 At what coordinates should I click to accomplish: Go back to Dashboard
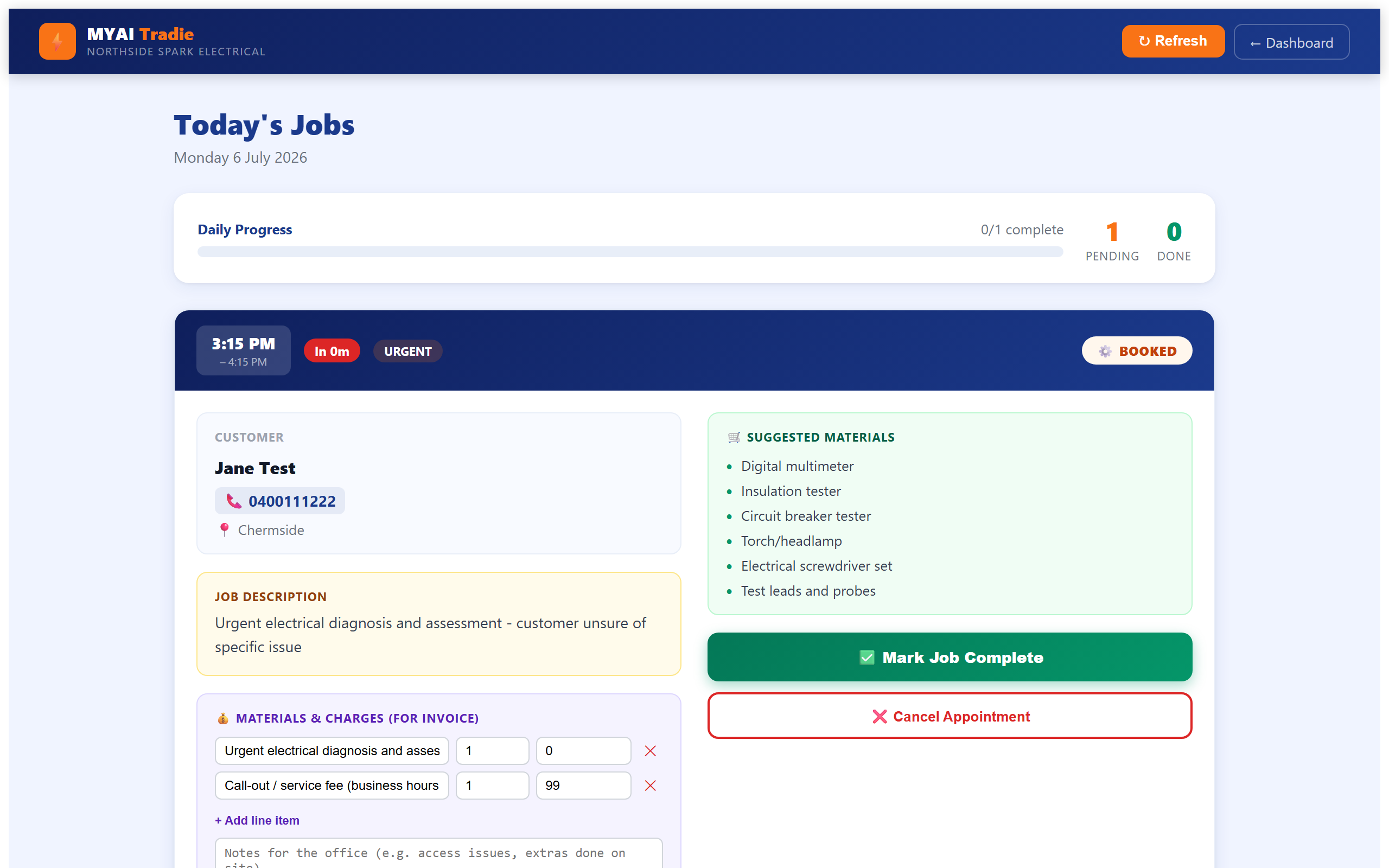click(x=1291, y=42)
